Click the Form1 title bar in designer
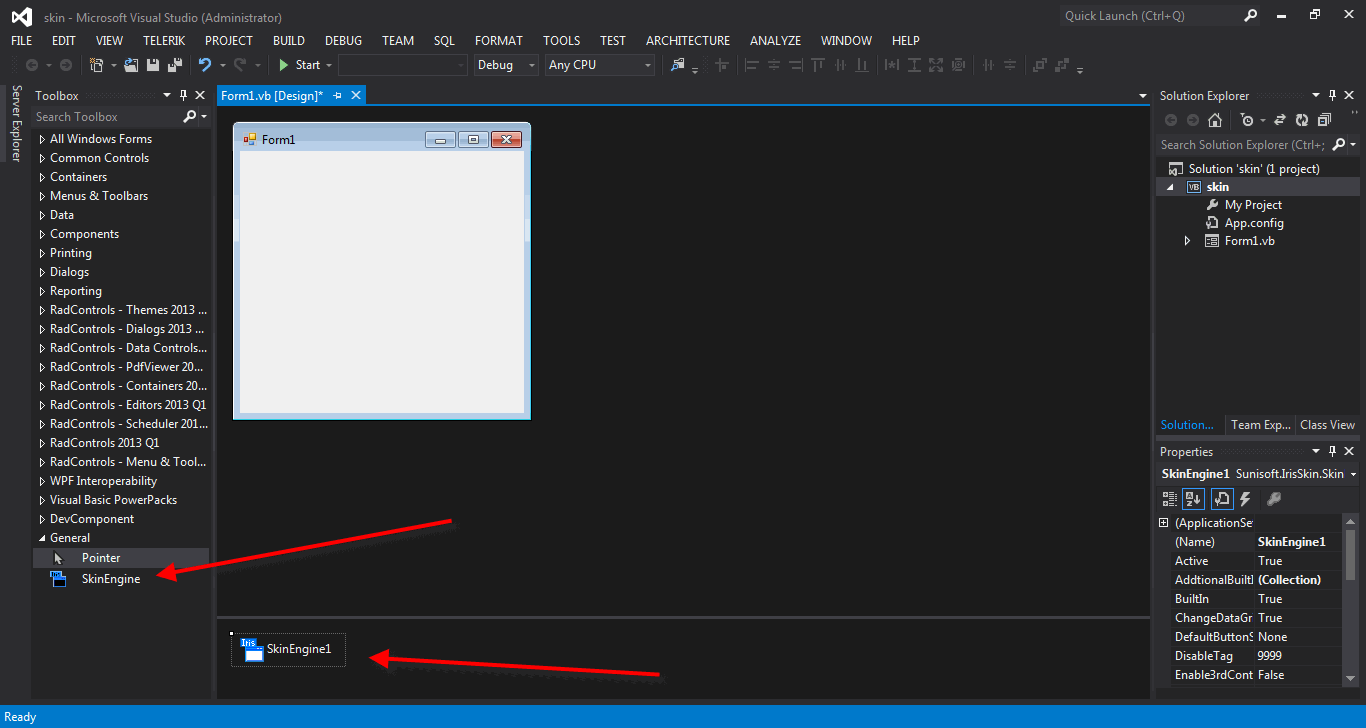1366x728 pixels. tap(382, 139)
